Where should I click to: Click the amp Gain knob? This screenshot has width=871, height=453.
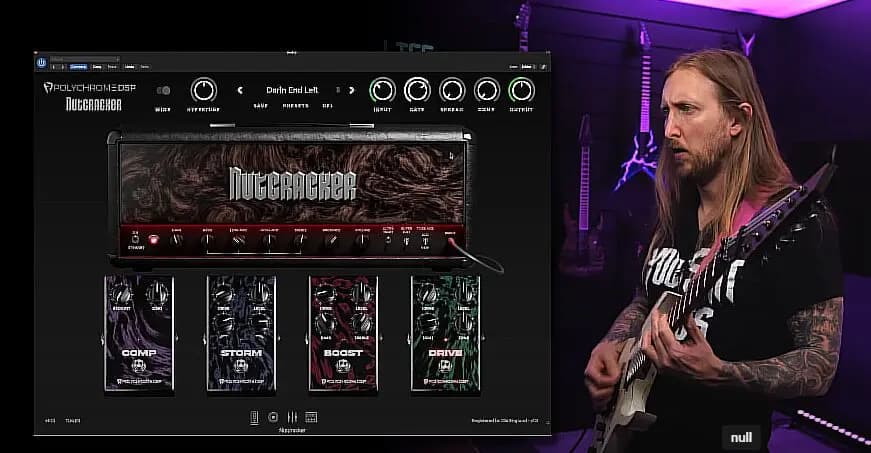tap(177, 240)
